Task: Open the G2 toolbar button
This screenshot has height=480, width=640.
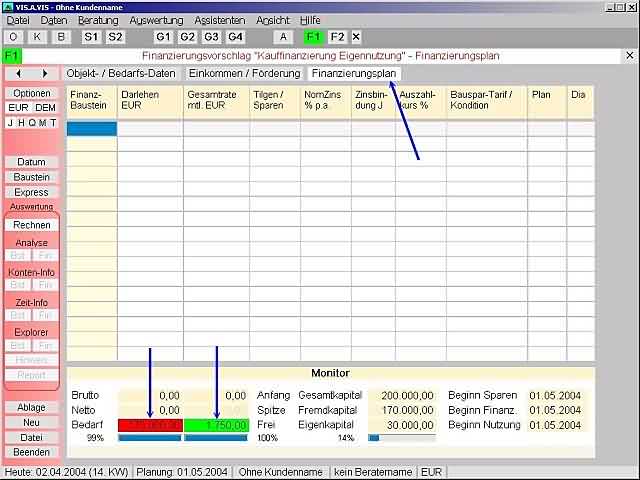Action: [187, 37]
